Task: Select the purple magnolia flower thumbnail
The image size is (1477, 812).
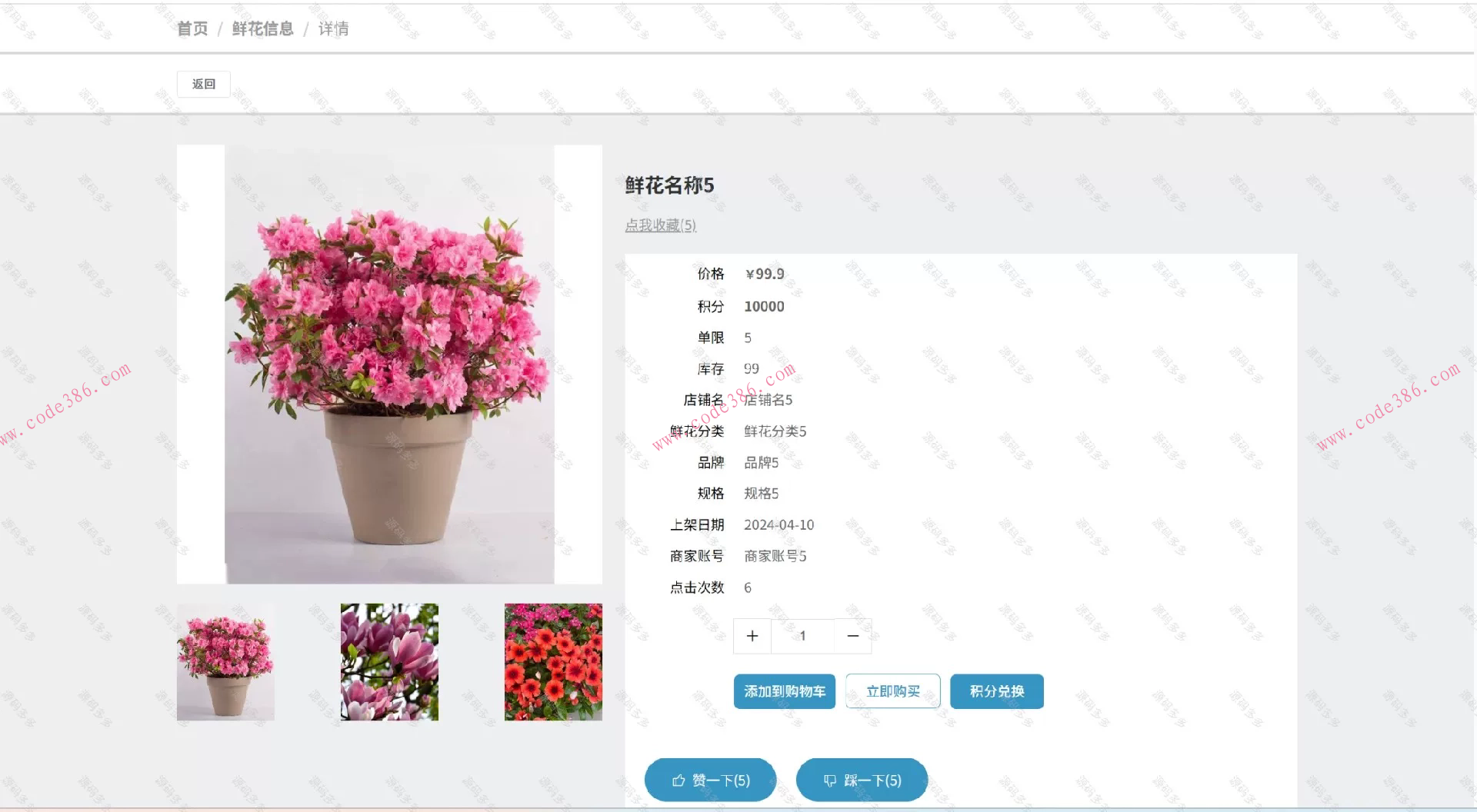Action: pyautogui.click(x=389, y=662)
